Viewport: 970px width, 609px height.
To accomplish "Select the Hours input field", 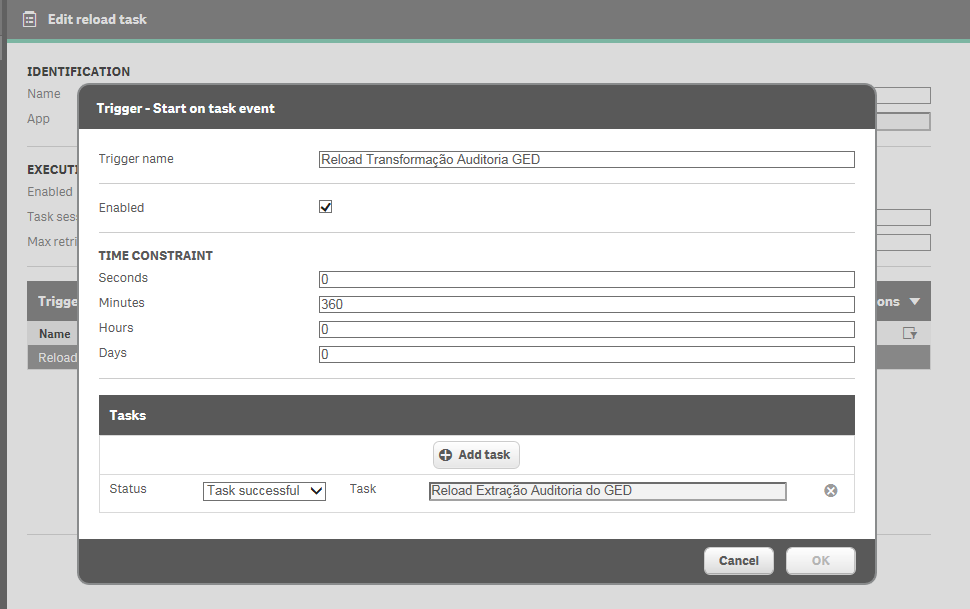I will click(587, 329).
